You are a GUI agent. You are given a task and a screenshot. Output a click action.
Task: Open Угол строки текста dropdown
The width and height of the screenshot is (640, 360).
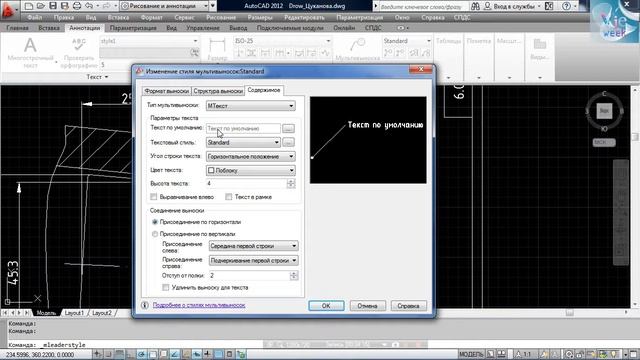click(x=251, y=156)
